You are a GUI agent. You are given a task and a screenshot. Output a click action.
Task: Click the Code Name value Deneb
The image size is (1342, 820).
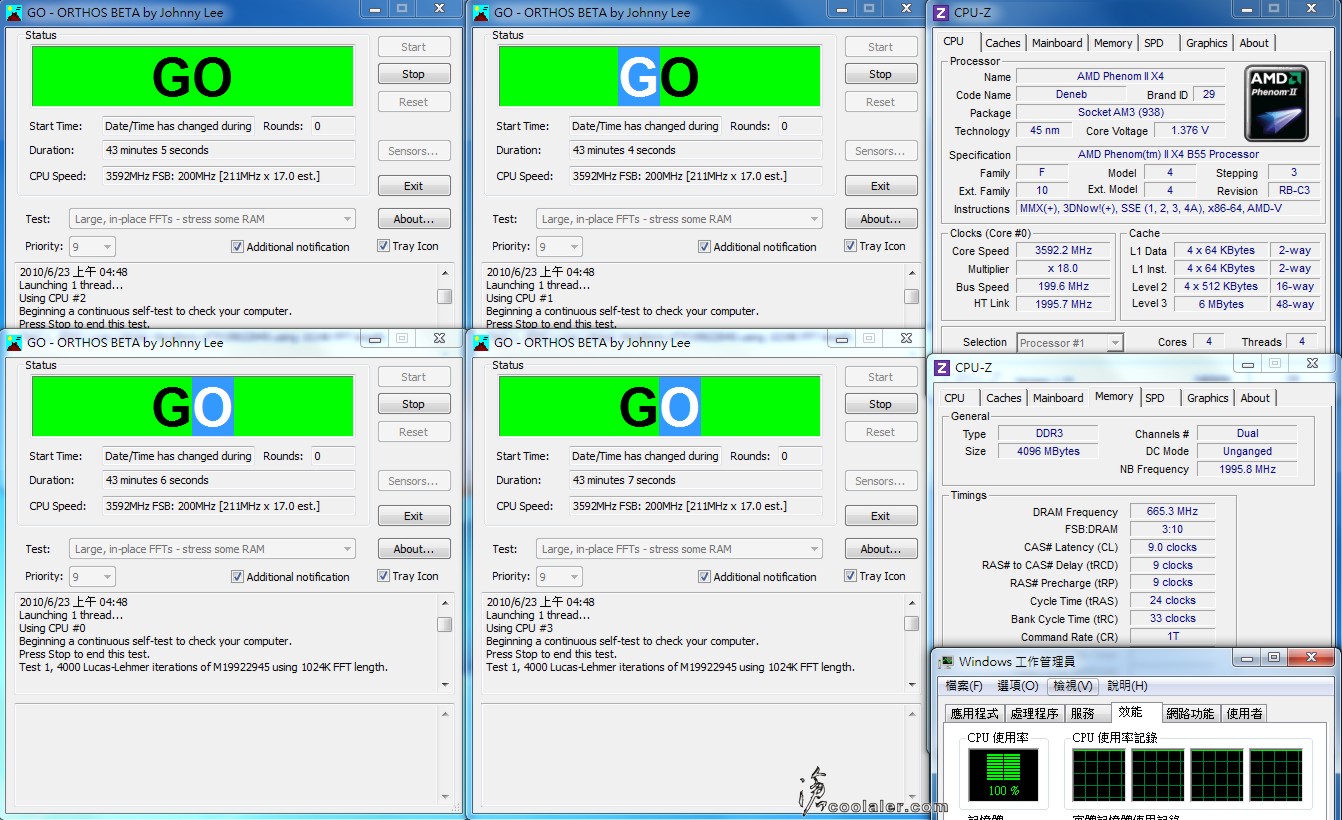tap(1071, 94)
